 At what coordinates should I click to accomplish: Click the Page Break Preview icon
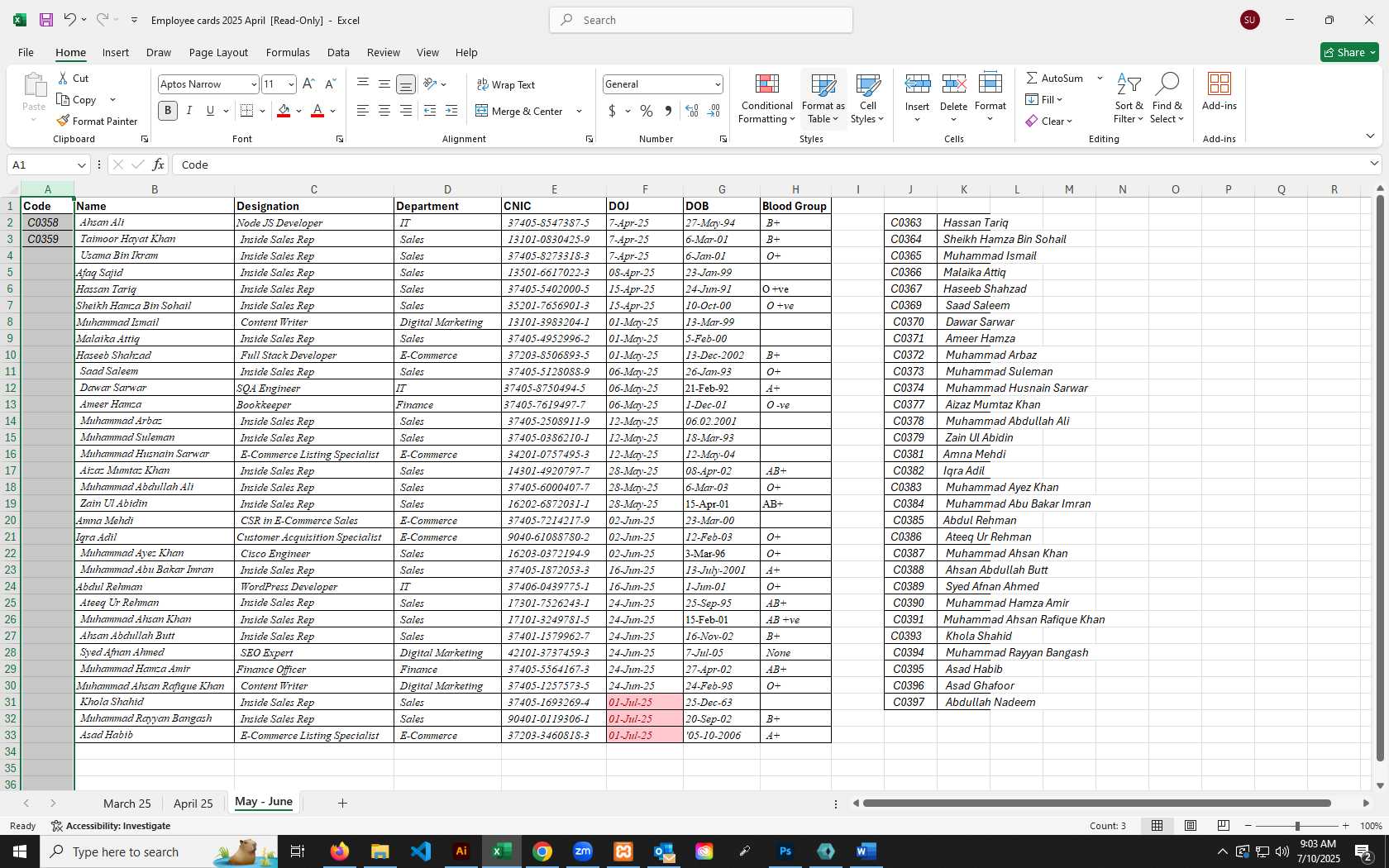(x=1224, y=826)
